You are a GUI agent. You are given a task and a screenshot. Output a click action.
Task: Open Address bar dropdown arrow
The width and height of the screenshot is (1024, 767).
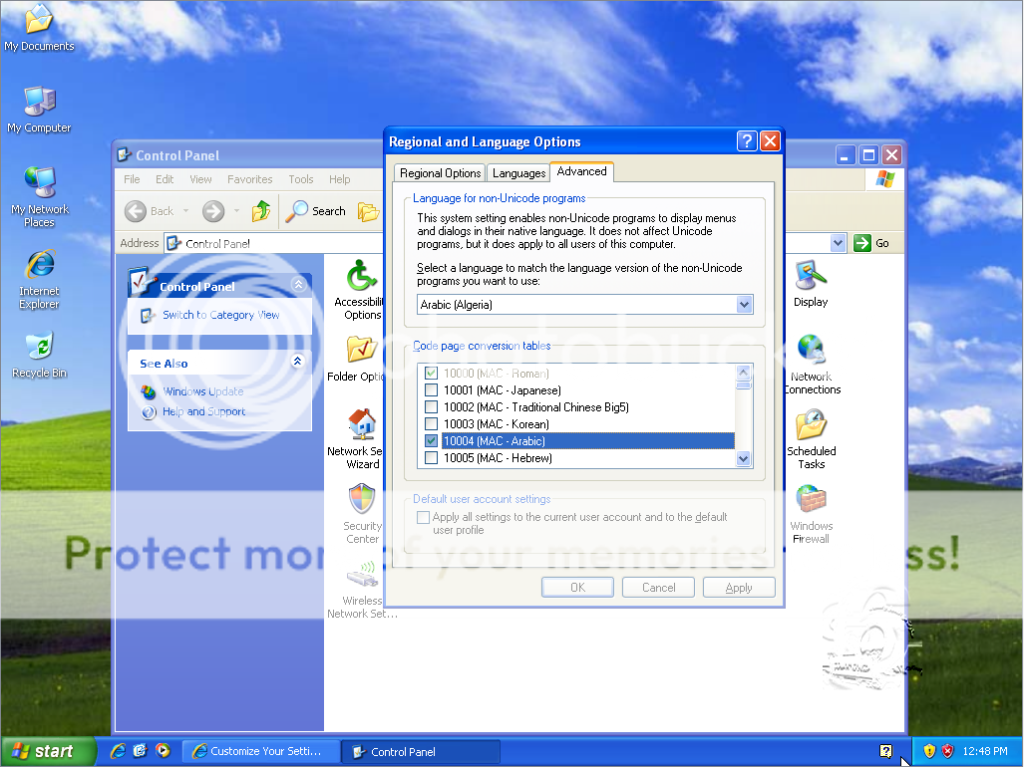(838, 244)
